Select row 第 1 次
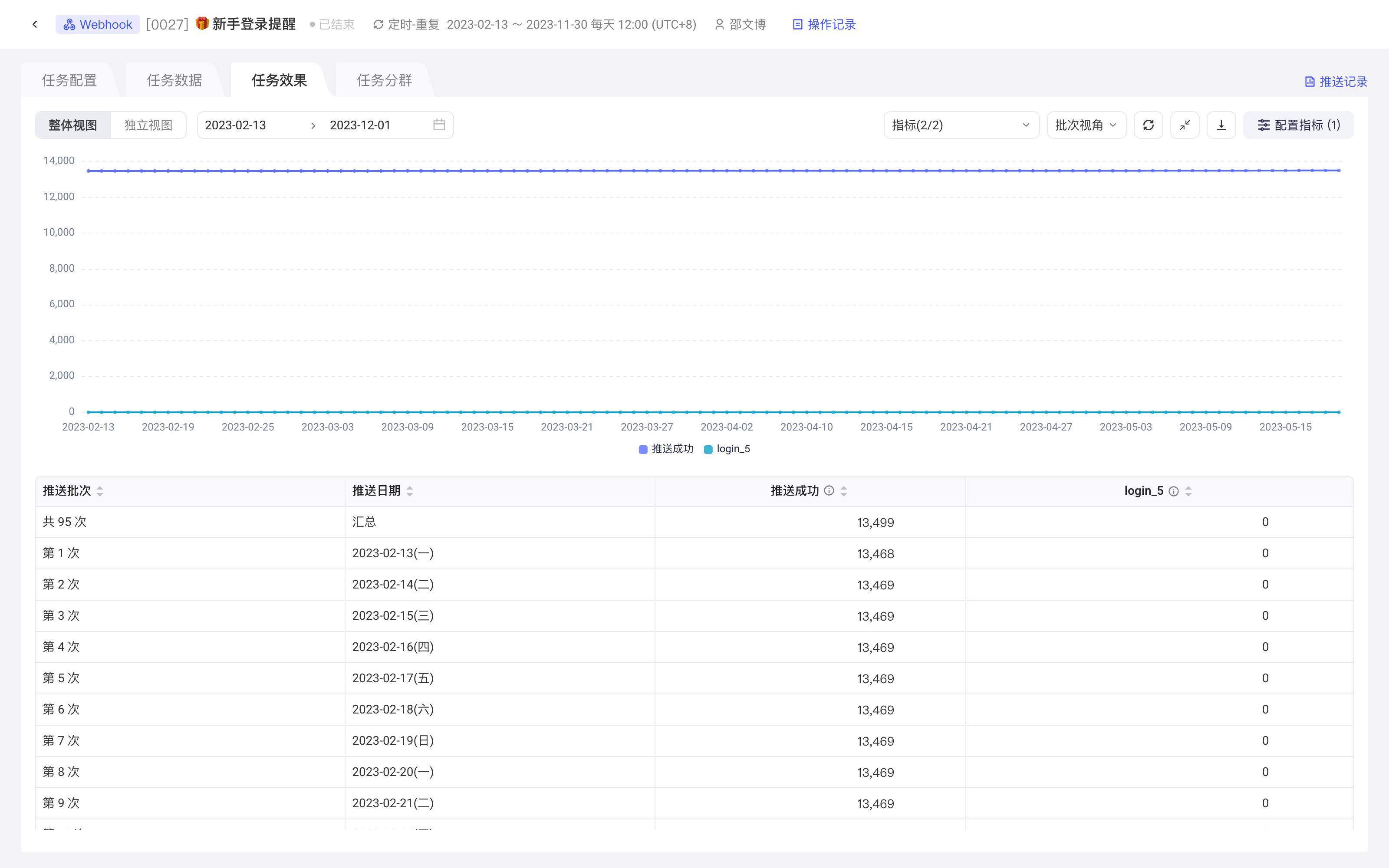Image resolution: width=1389 pixels, height=868 pixels. coord(694,553)
